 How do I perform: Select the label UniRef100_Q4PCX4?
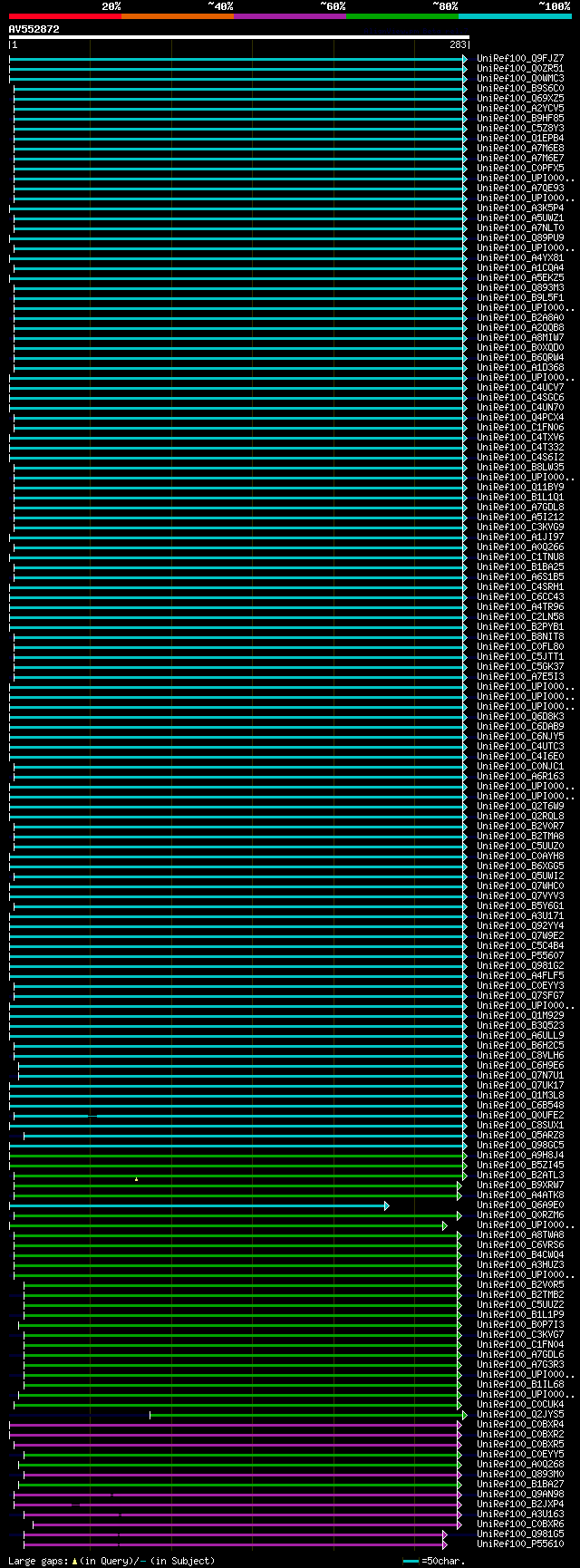(x=520, y=417)
